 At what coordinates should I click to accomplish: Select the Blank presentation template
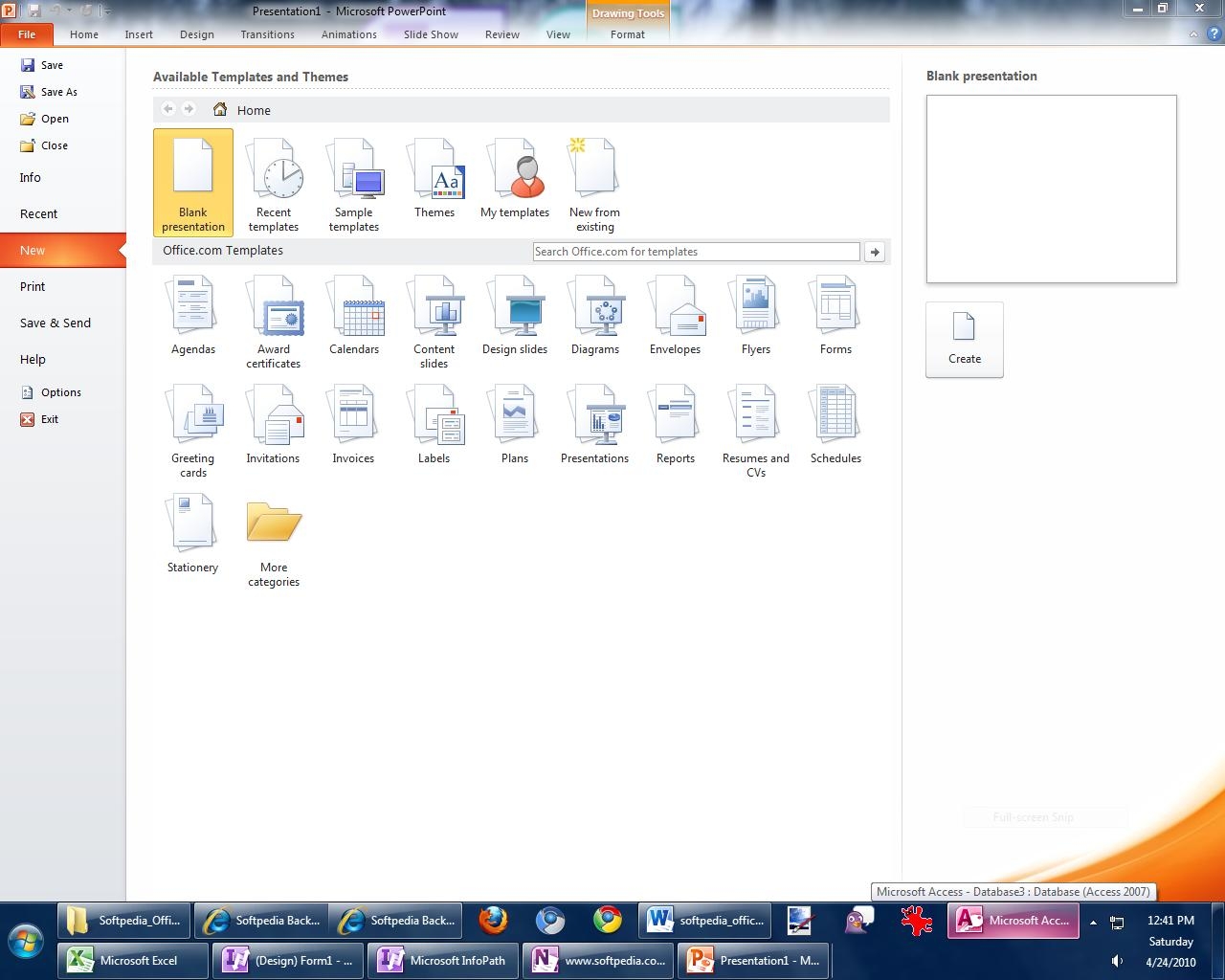tap(192, 182)
